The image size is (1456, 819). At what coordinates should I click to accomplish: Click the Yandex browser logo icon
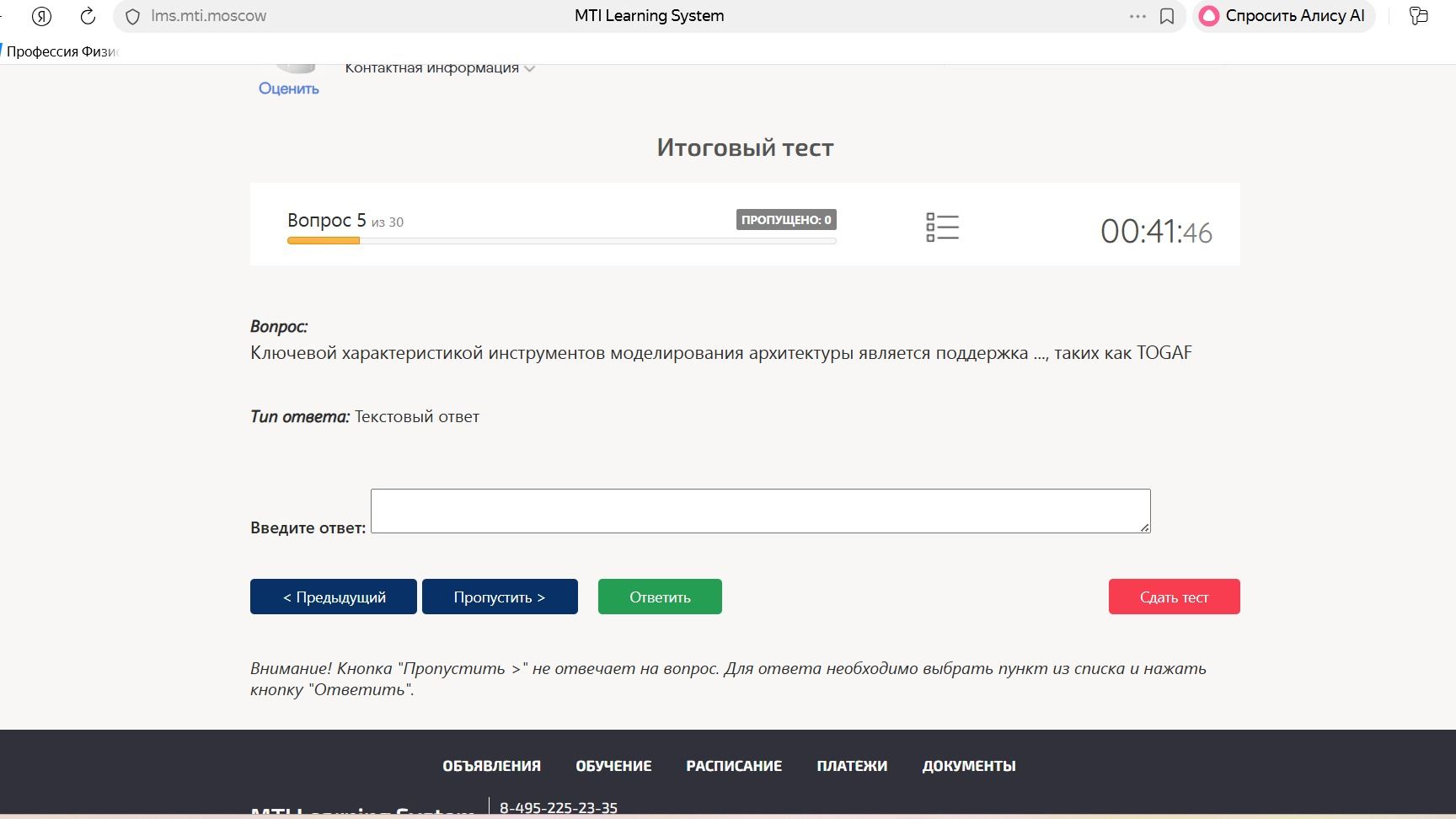pos(41,16)
